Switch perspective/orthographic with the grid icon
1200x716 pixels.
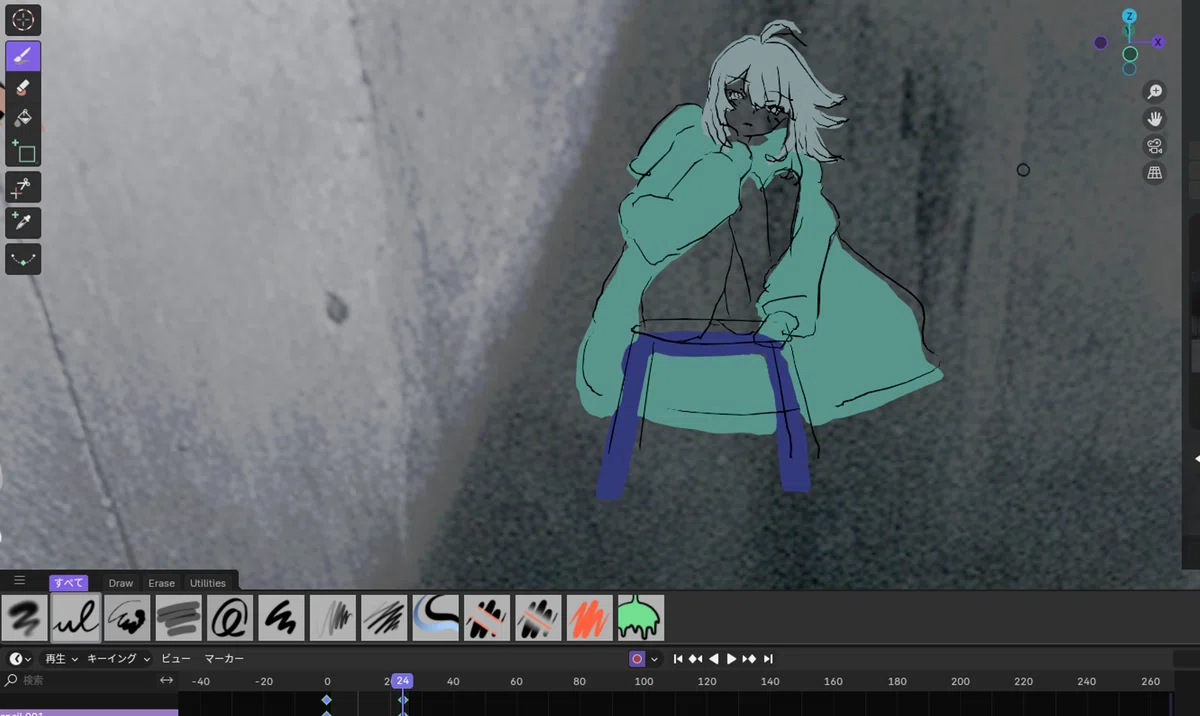1155,173
